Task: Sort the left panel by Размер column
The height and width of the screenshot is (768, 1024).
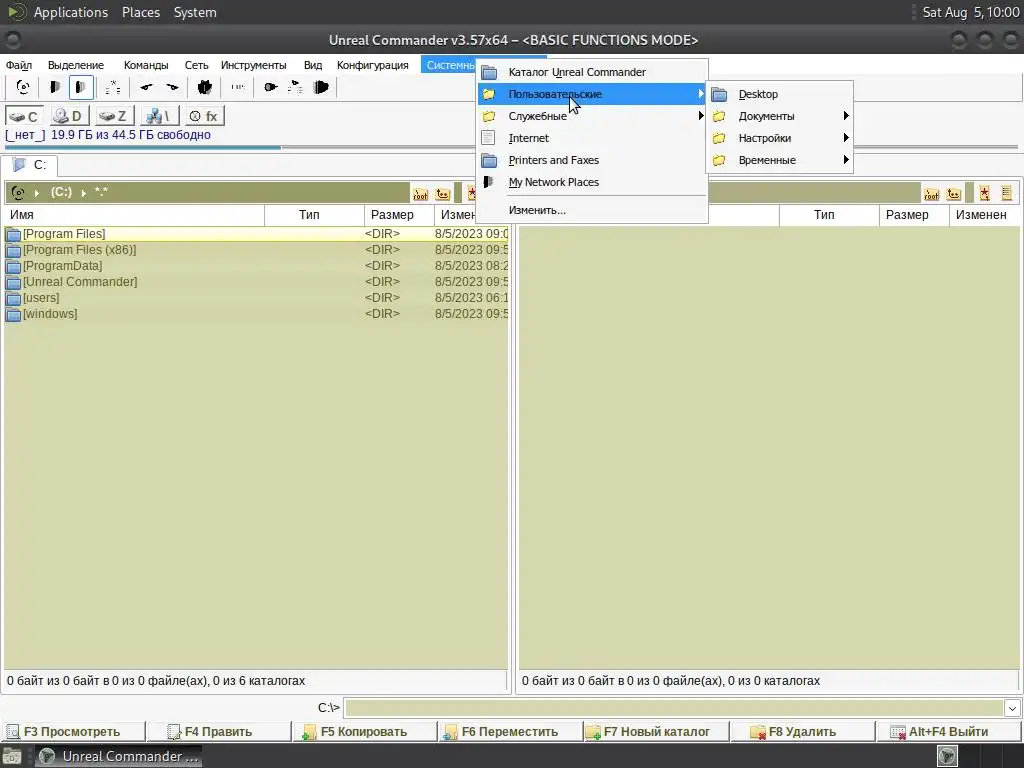Action: (398, 215)
